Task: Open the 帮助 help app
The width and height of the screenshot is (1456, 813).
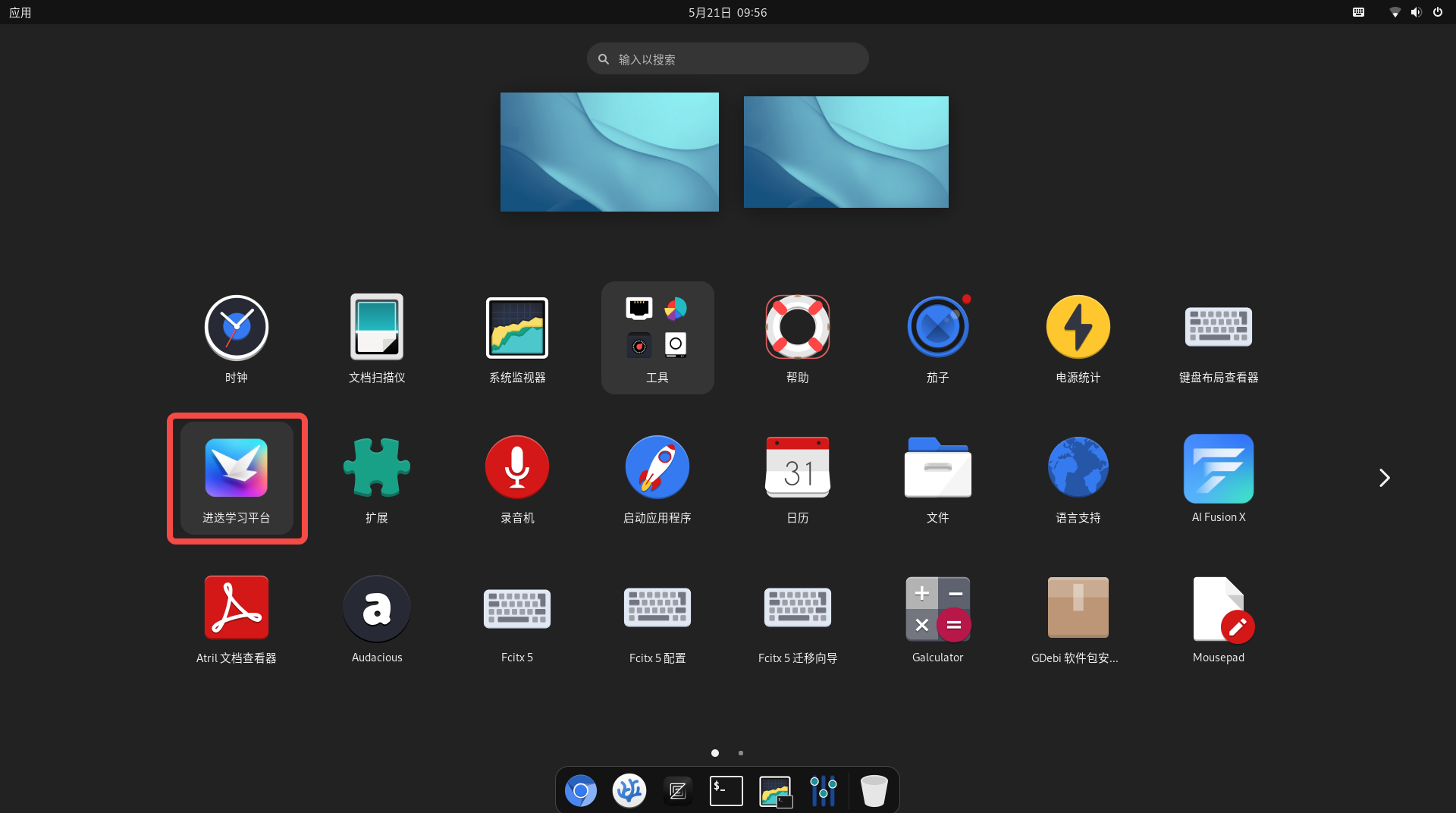Action: [x=798, y=338]
